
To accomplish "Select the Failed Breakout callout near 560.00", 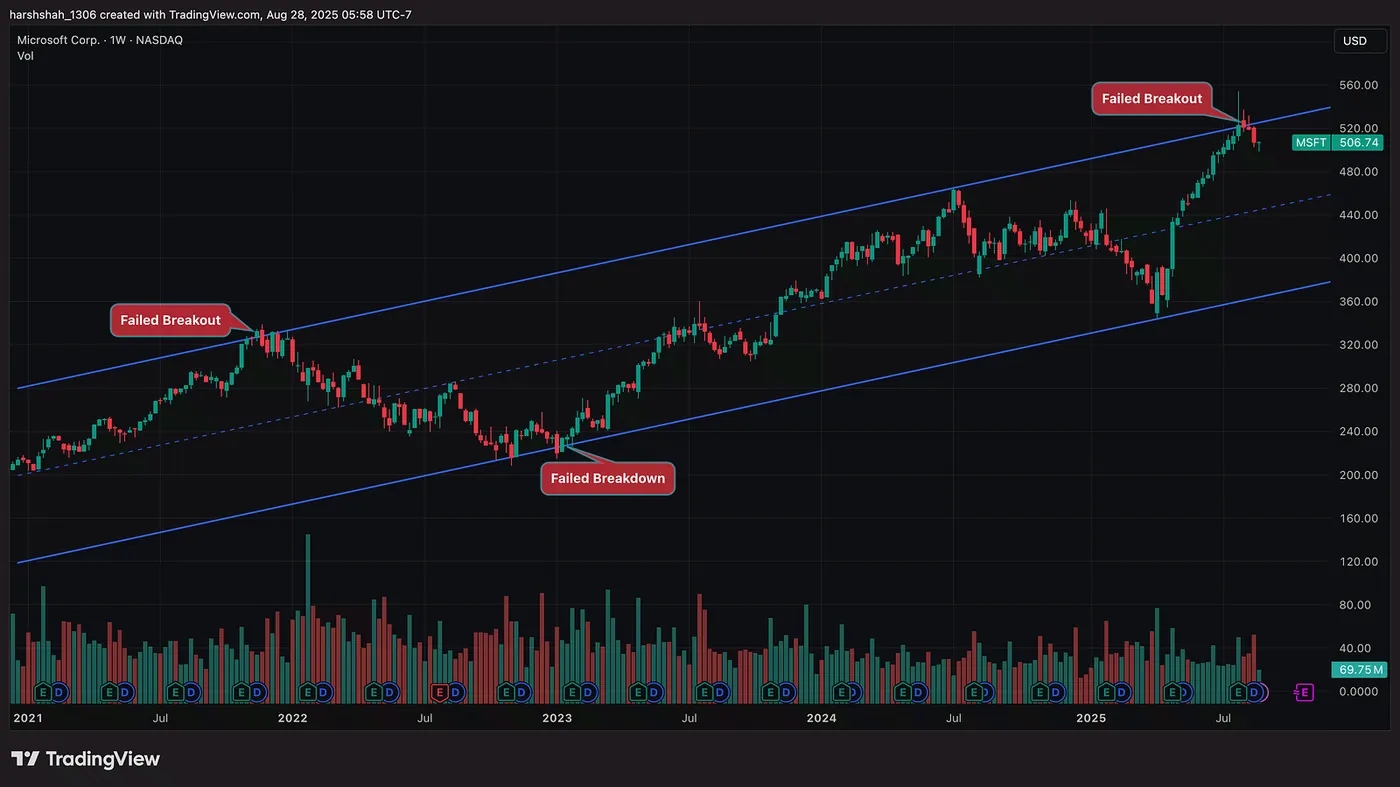I will [x=1152, y=98].
